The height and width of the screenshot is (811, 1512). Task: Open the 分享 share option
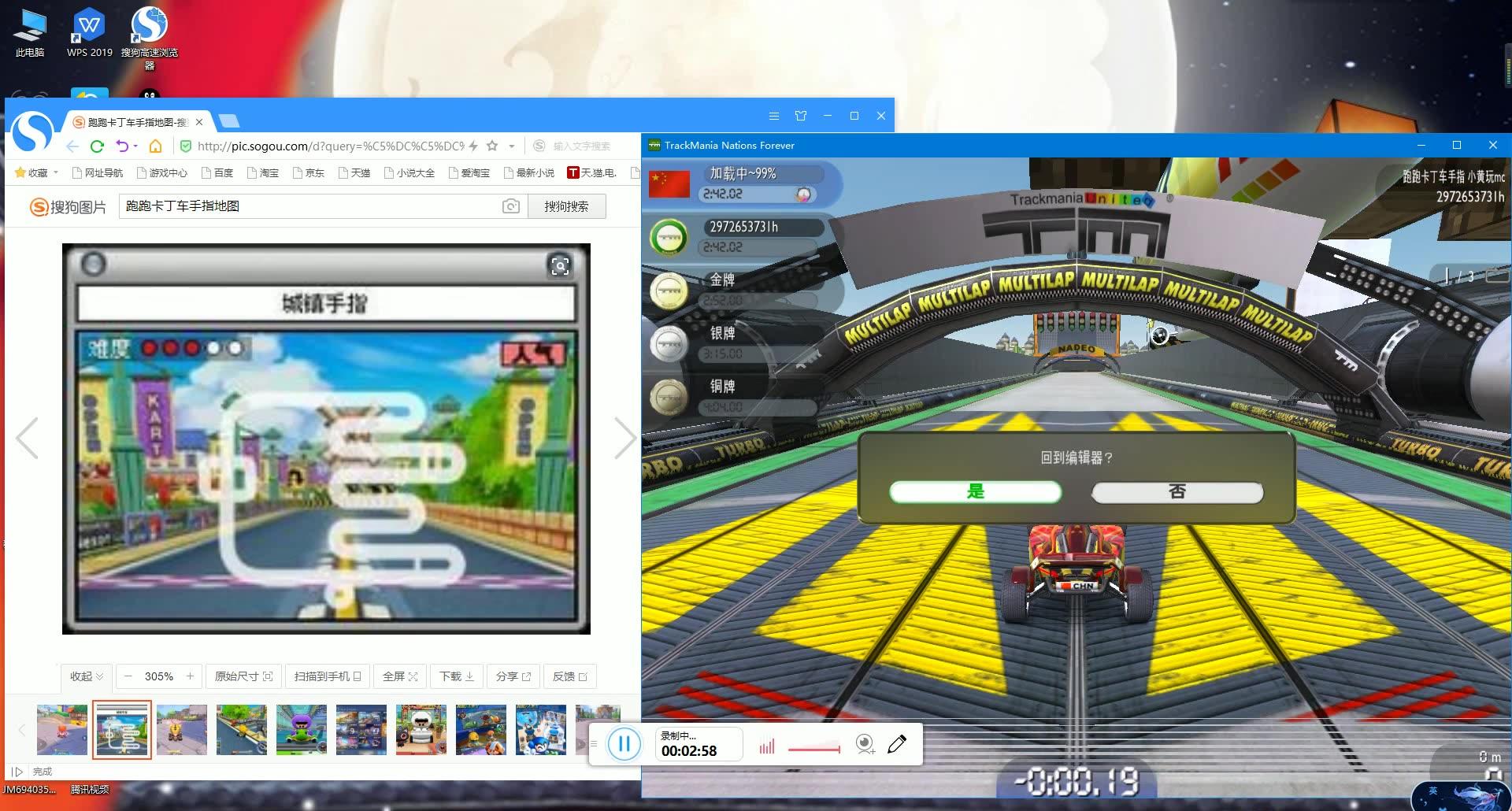click(513, 676)
